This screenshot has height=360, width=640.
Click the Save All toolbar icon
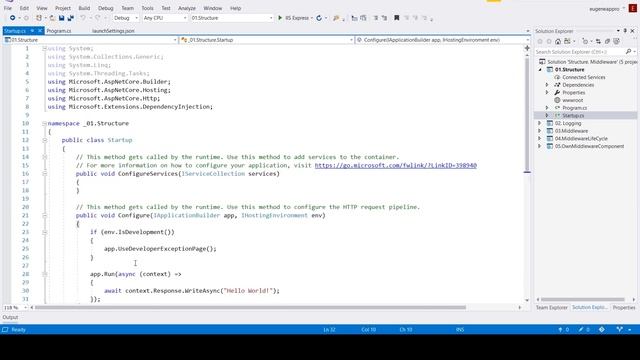(71, 18)
